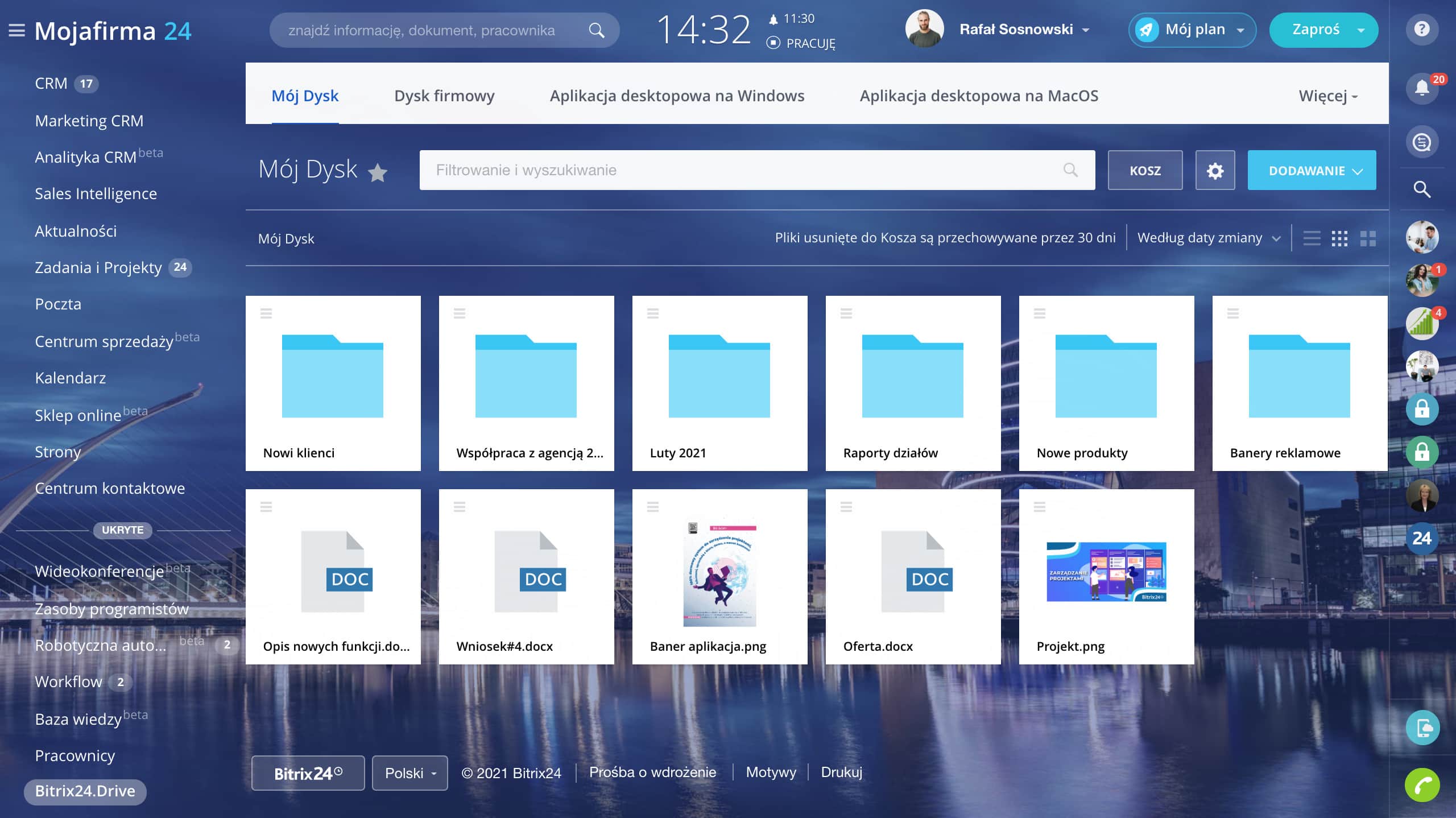Open the Polski language dropdown
Screen dimensions: 1456x818
coord(409,773)
